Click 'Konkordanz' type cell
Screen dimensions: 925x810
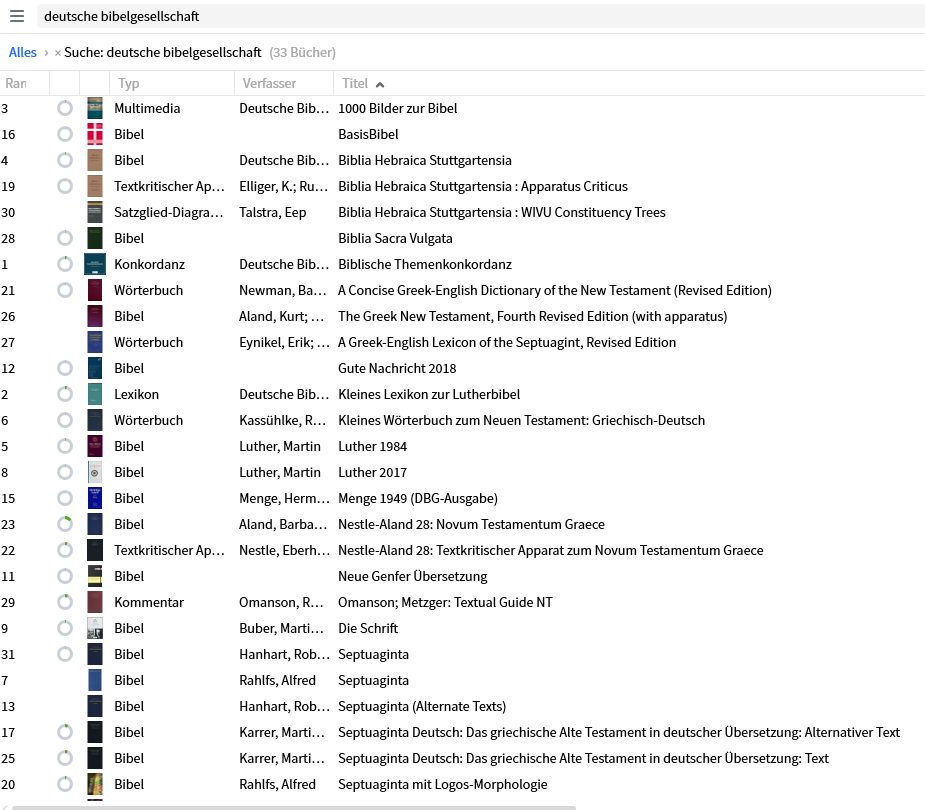click(x=149, y=264)
